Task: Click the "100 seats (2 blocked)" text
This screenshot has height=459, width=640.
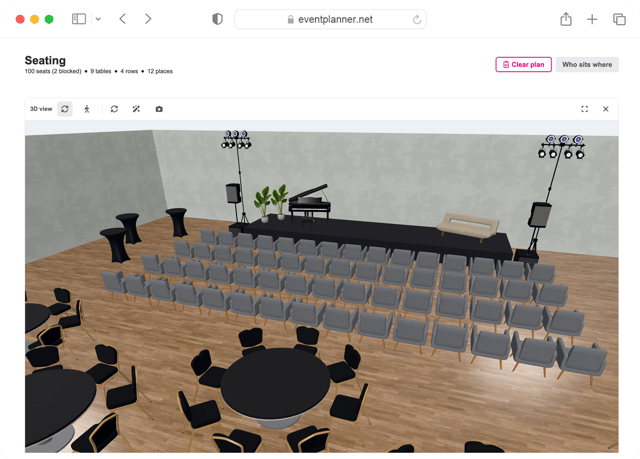Action: click(x=53, y=71)
